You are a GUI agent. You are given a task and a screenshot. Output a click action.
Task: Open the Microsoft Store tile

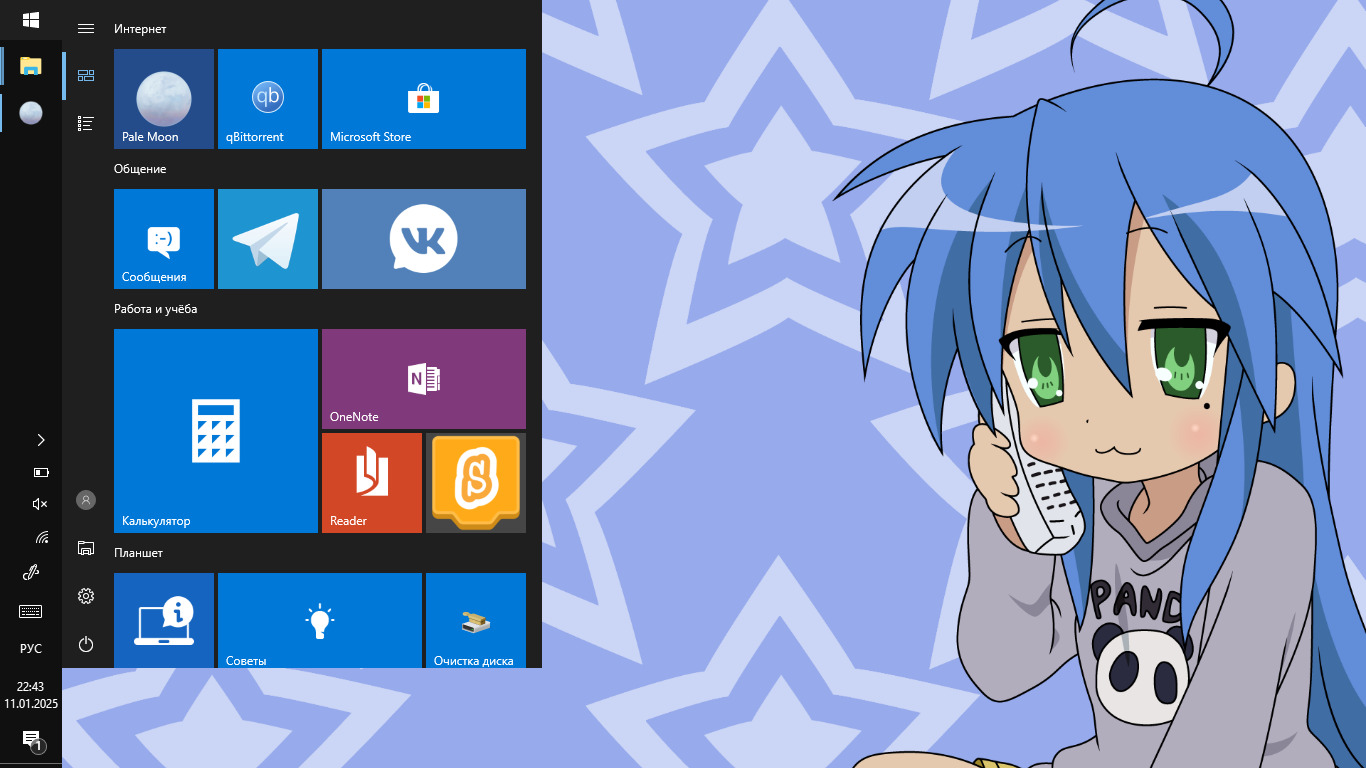[424, 99]
